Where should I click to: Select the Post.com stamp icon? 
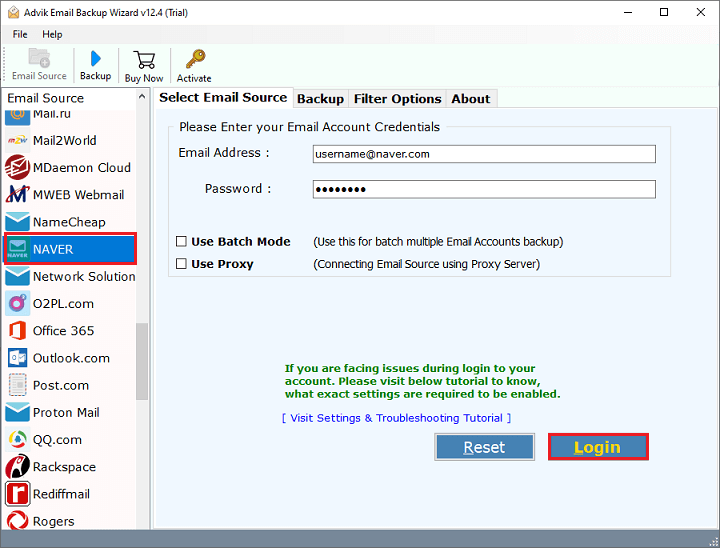coord(17,385)
